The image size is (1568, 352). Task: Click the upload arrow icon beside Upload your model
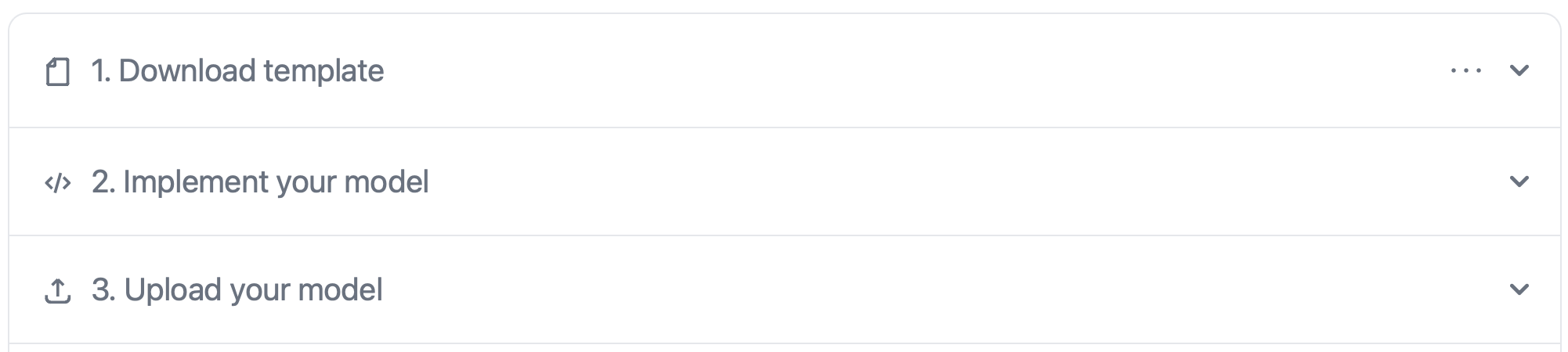58,290
